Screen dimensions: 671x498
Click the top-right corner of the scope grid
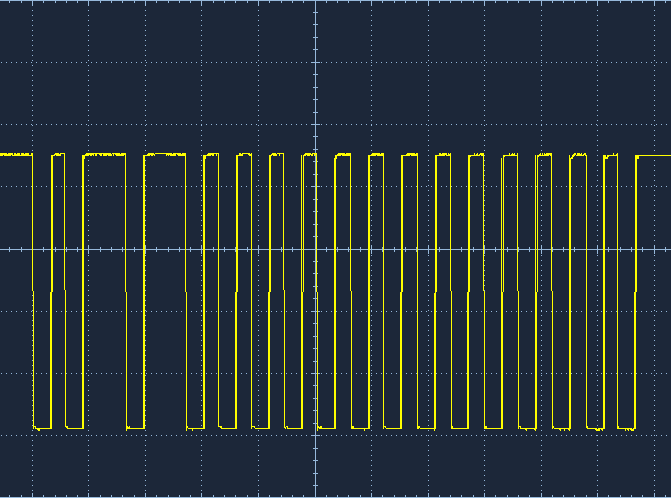(x=668, y=2)
